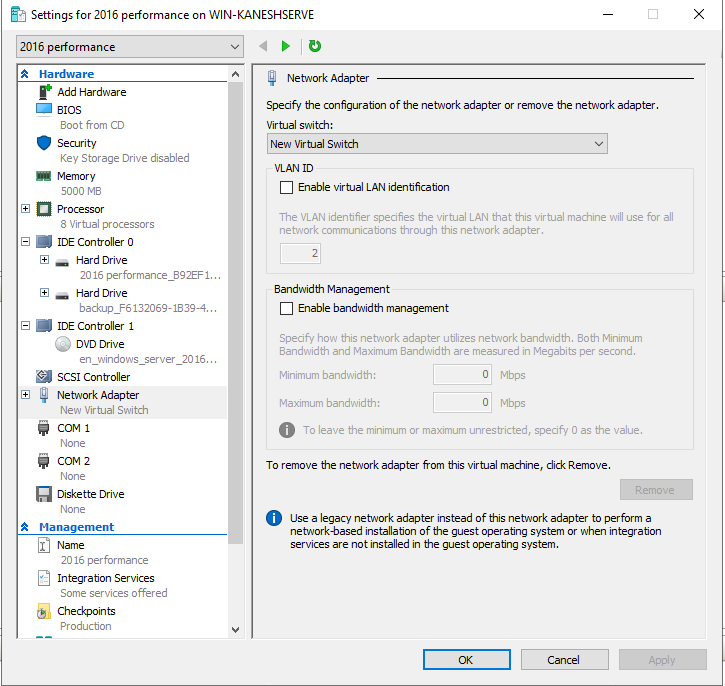725x686 pixels.
Task: Click the green refresh icon in toolbar
Action: [315, 46]
